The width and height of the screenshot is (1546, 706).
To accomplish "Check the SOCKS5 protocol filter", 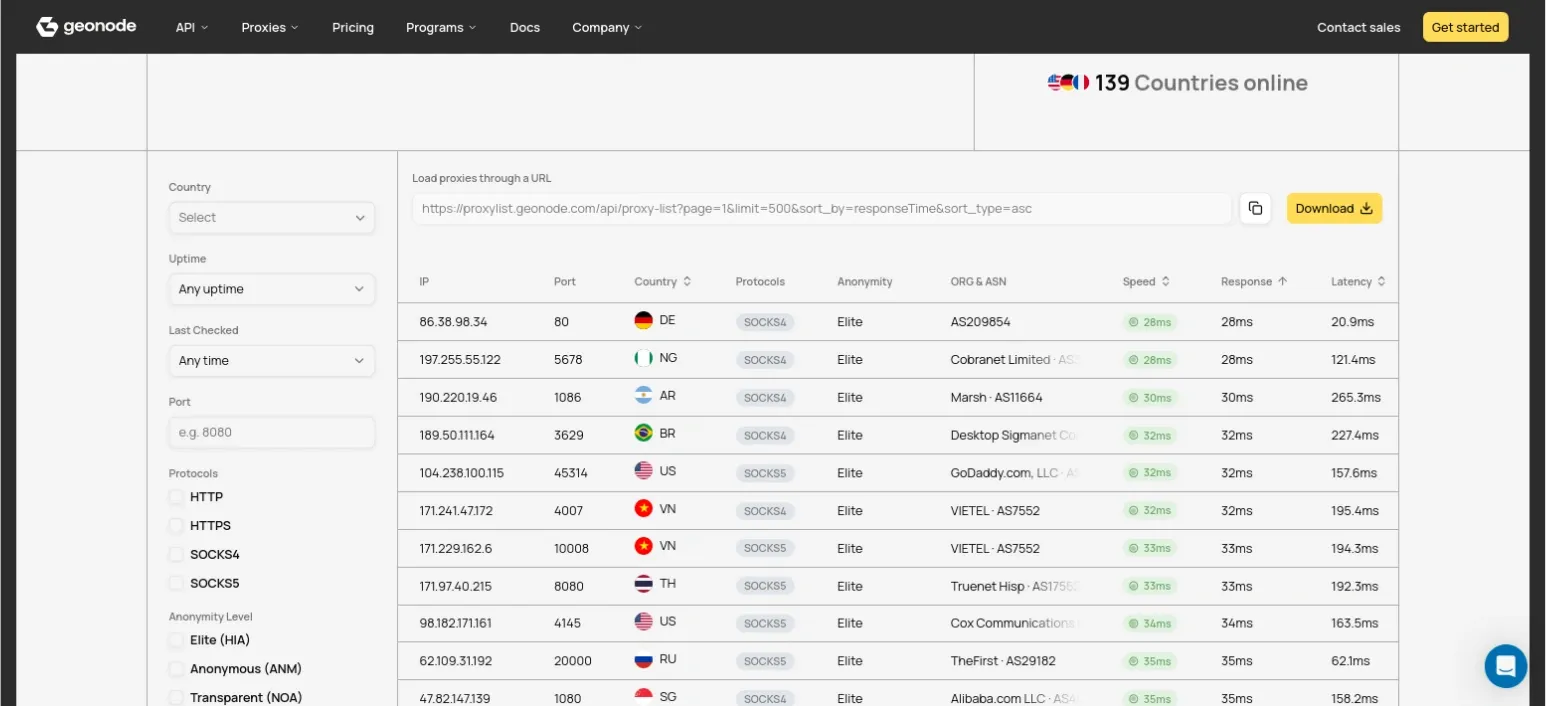I will click(x=177, y=583).
